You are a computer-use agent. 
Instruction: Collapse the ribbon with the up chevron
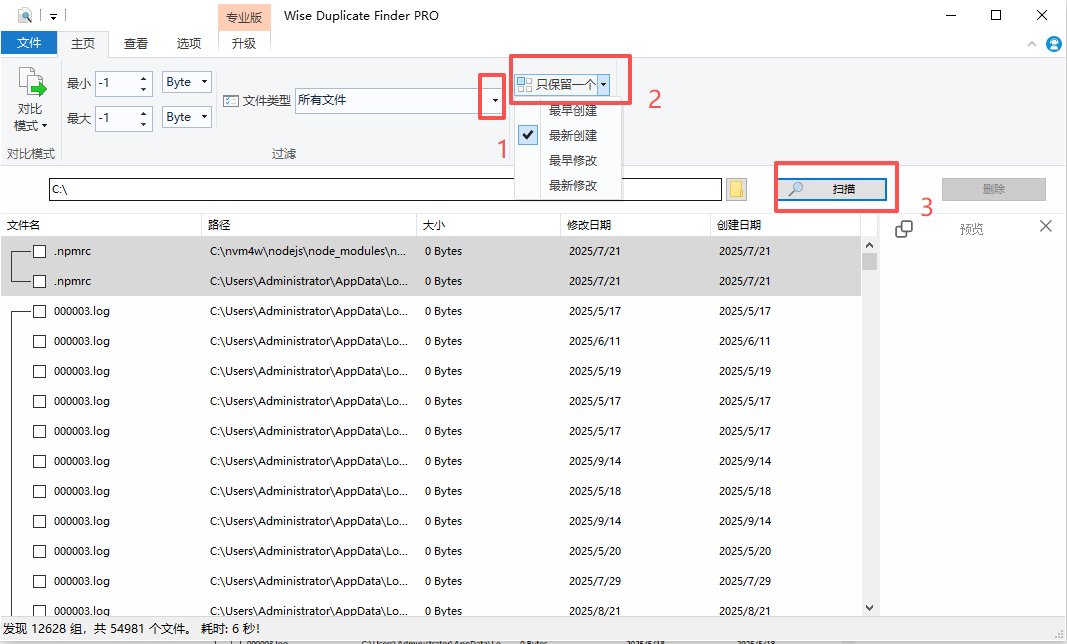(1032, 44)
